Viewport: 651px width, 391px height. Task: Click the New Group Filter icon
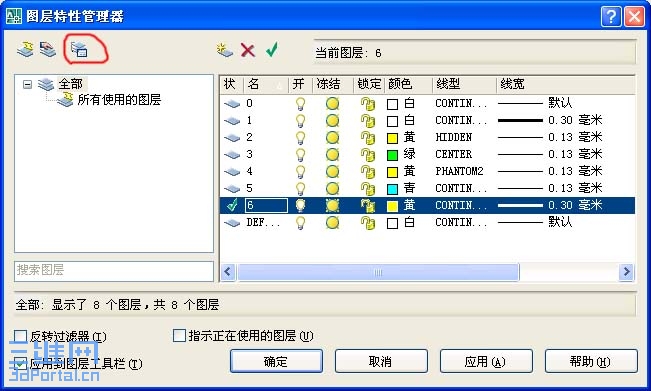click(48, 49)
